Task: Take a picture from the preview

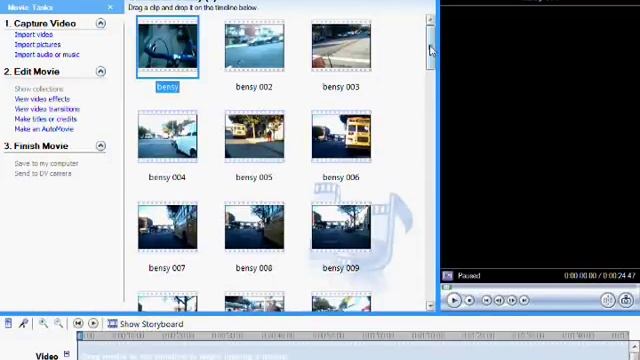Action: click(x=626, y=300)
